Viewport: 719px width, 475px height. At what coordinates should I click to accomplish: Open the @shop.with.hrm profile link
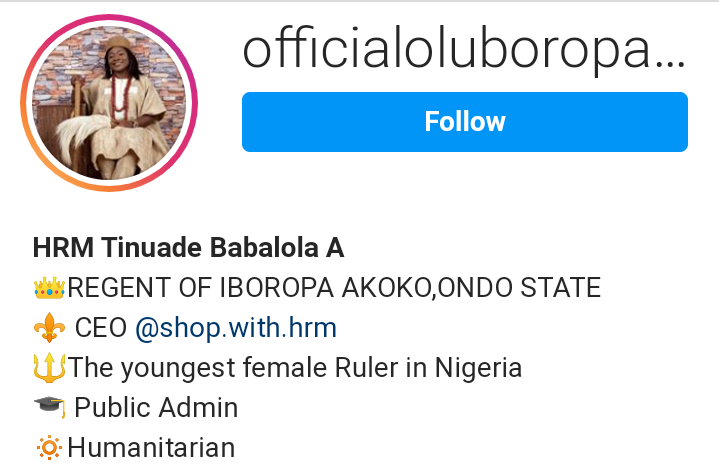point(236,328)
